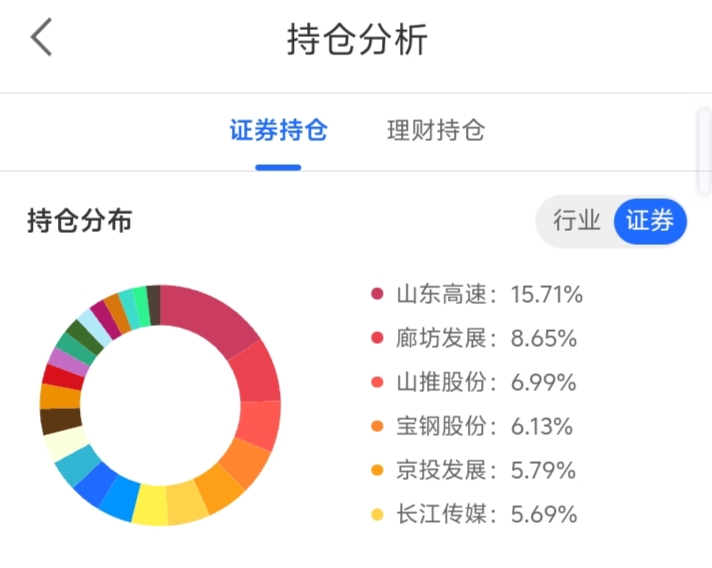Switch to 证券持仓 tab
The width and height of the screenshot is (712, 568).
coord(278,130)
